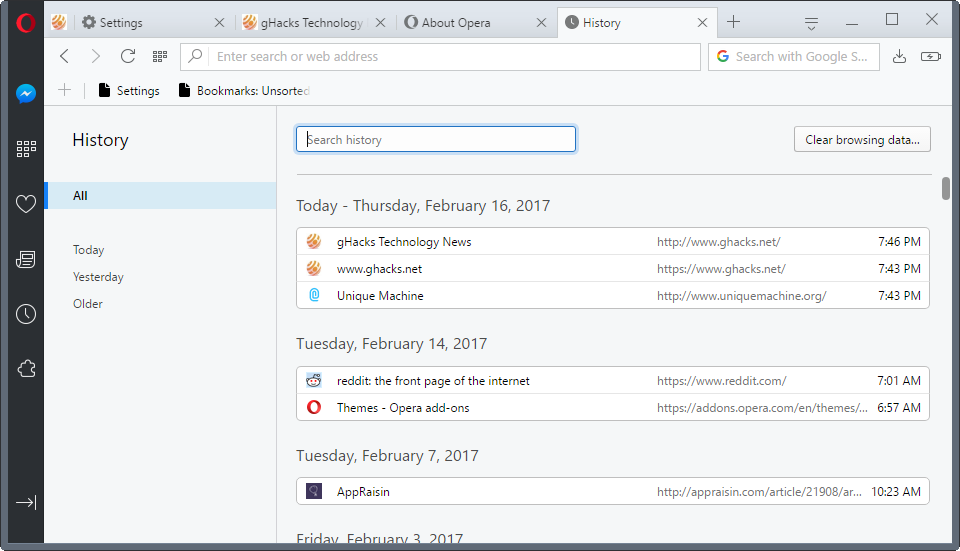Filter history by Yesterday
Image resolution: width=960 pixels, height=551 pixels.
(98, 277)
